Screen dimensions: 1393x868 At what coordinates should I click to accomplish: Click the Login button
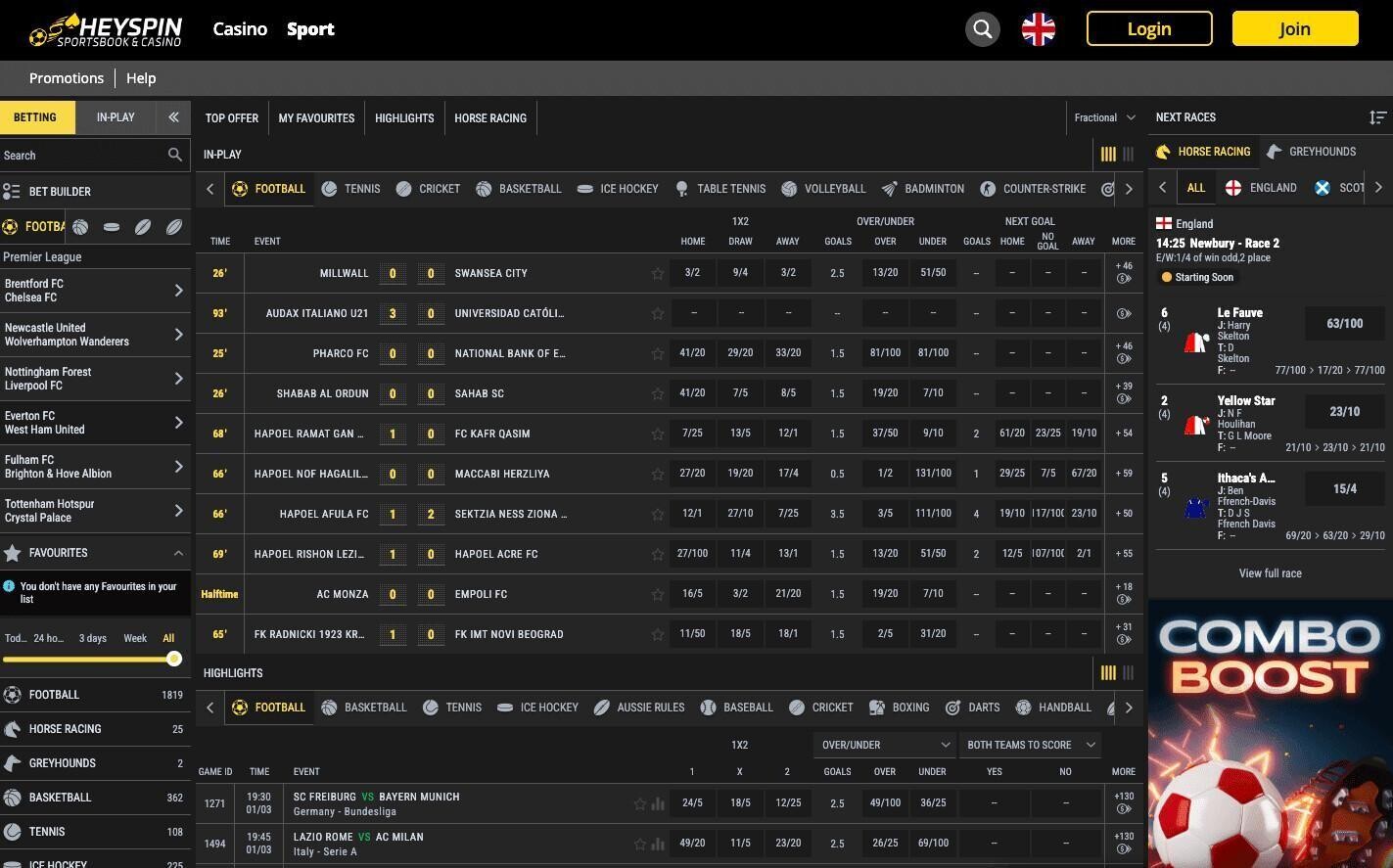tap(1149, 28)
